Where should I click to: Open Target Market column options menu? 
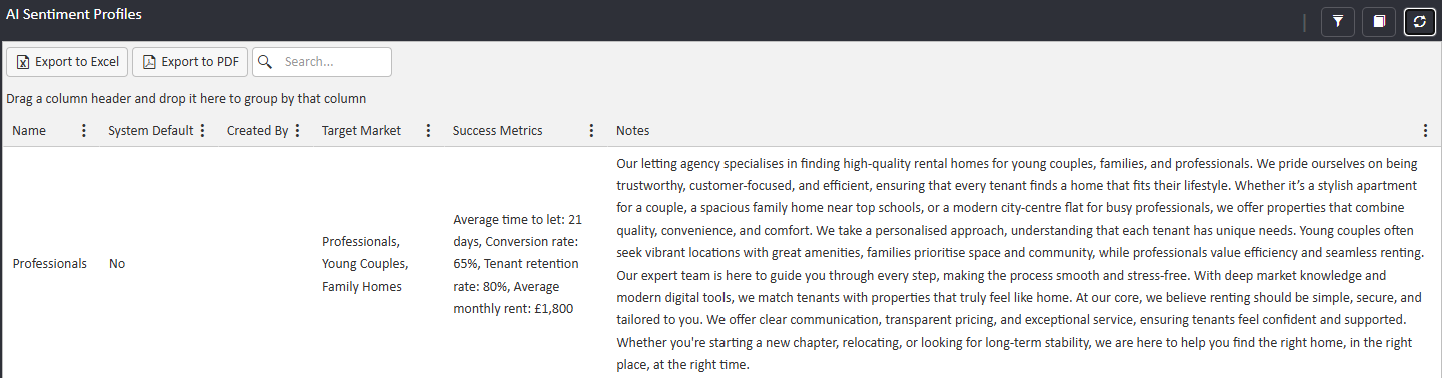click(428, 131)
